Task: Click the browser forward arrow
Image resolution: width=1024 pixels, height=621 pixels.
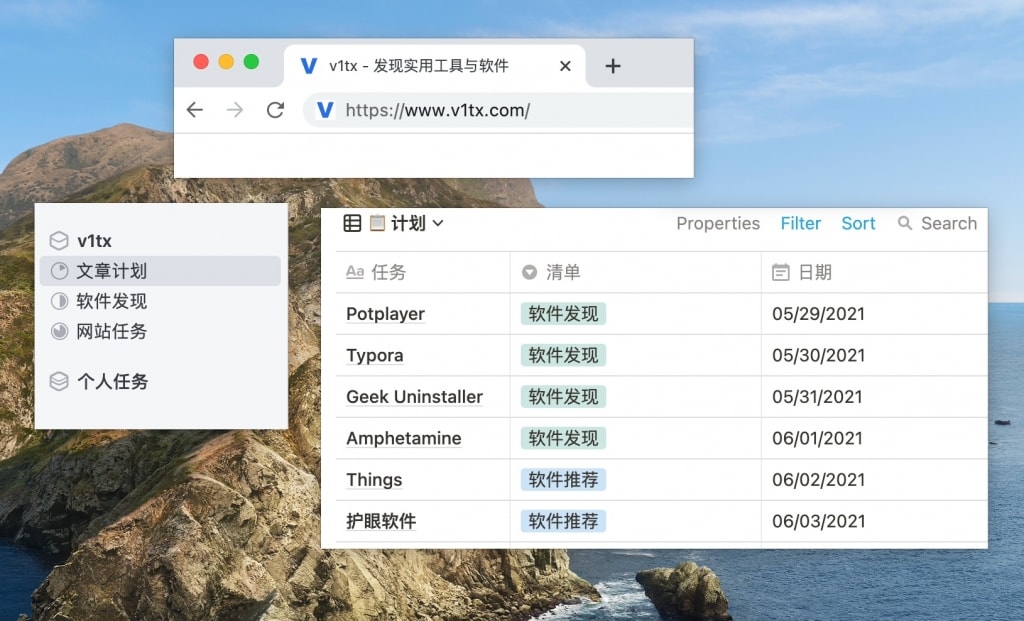Action: coord(234,110)
